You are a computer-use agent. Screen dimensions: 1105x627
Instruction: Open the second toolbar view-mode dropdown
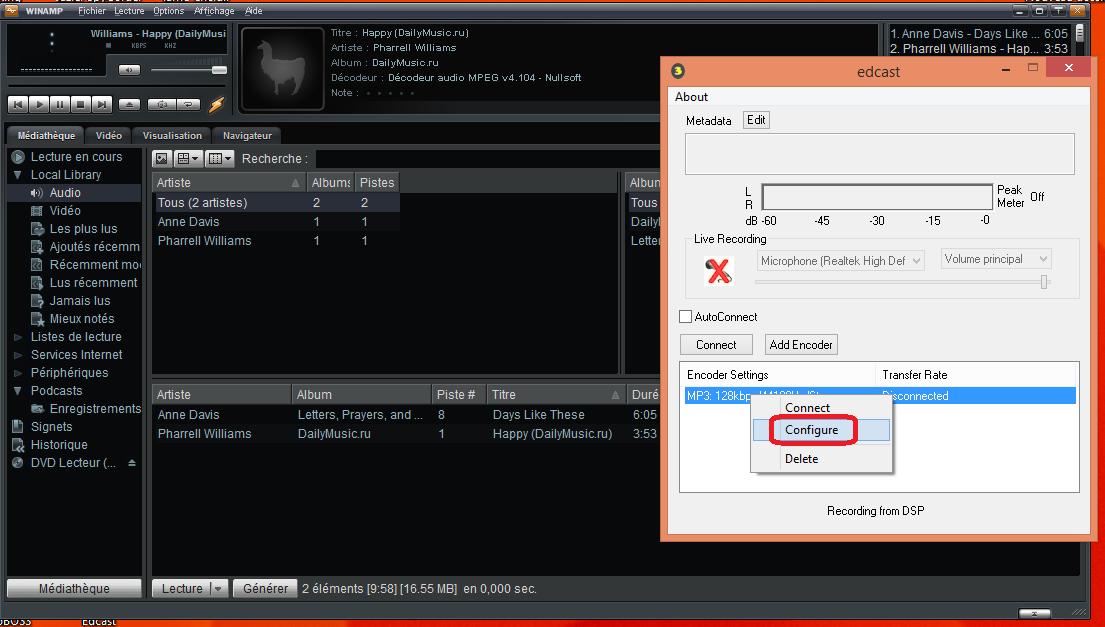coord(188,159)
